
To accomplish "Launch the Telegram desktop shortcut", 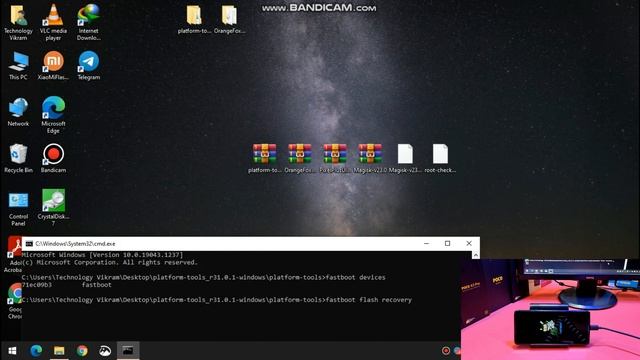I will tap(89, 65).
